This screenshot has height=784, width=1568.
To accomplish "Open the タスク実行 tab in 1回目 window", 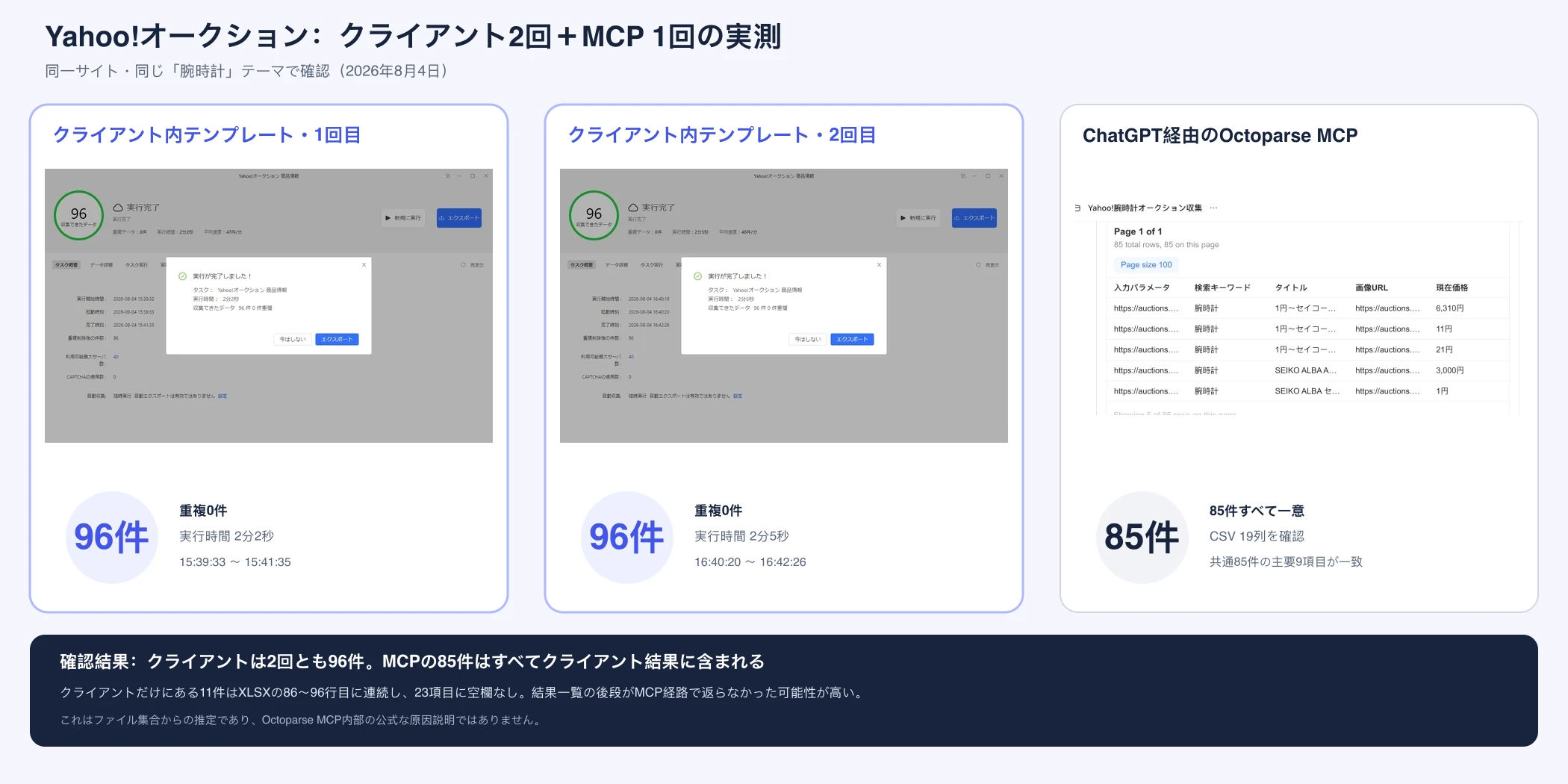I will coord(136,265).
